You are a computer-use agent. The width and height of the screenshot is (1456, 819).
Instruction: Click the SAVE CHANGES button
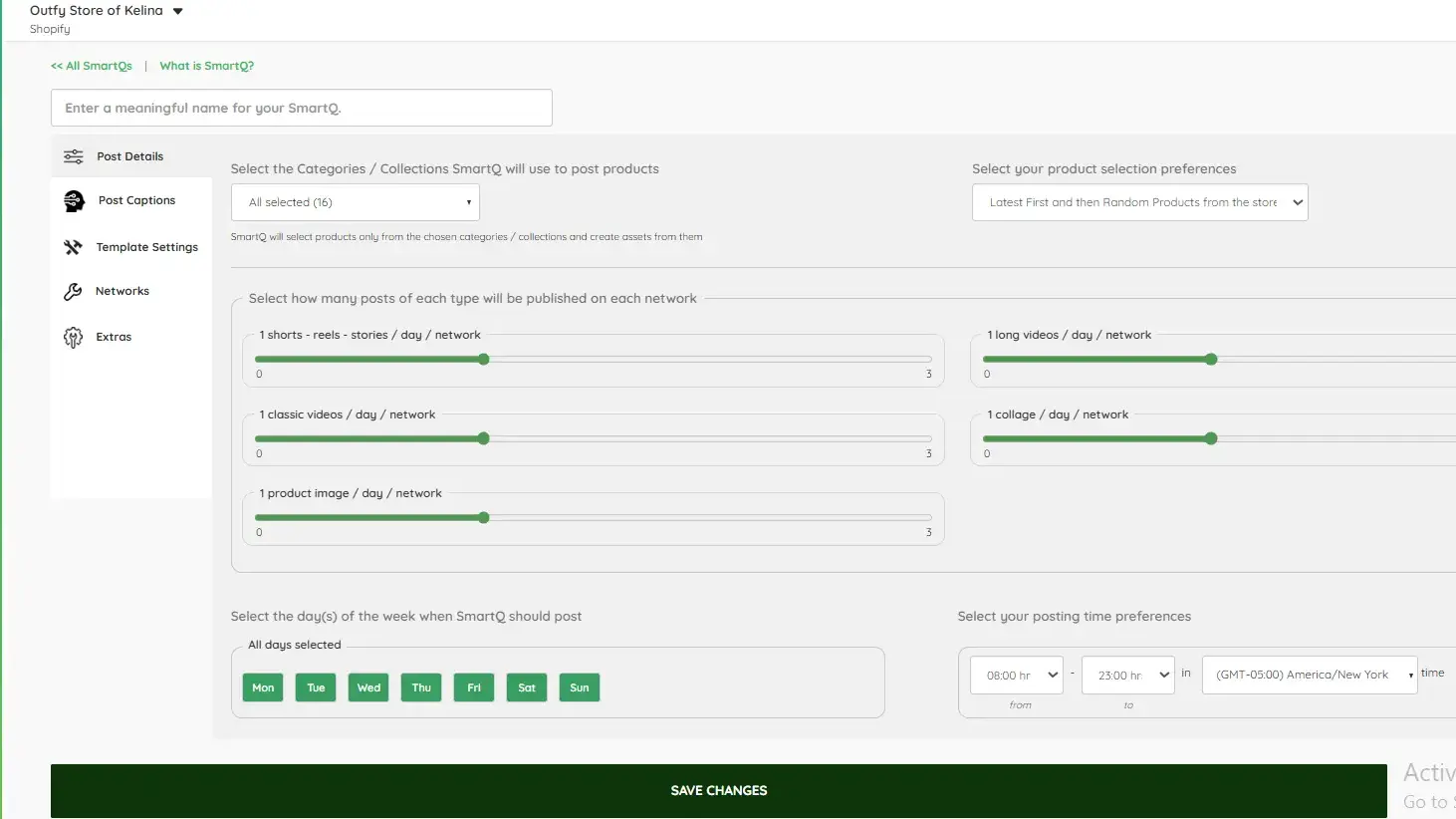point(719,791)
